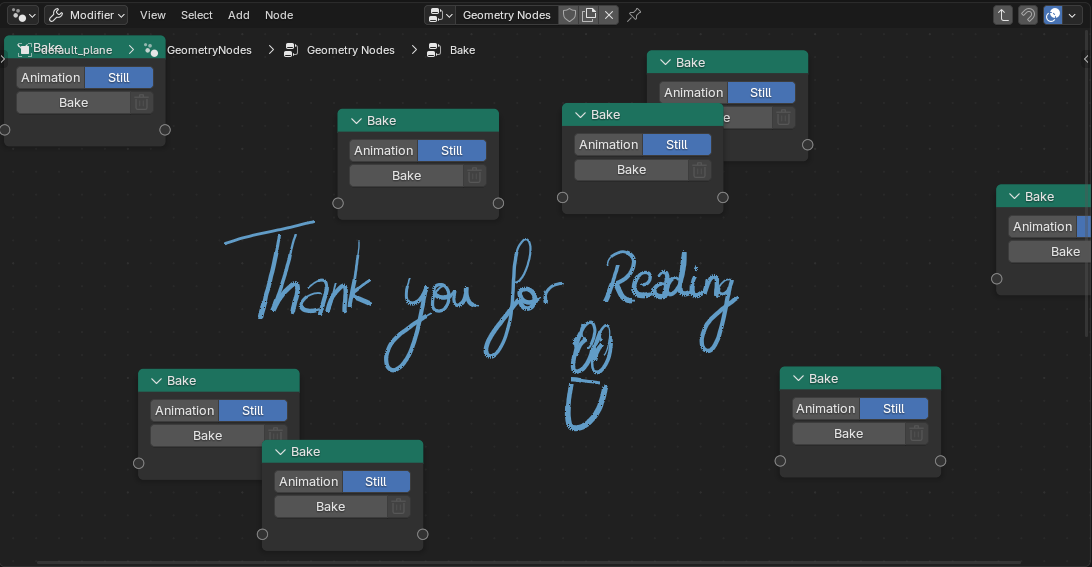Screen dimensions: 1092x567
Task: Click Bake button on the node below 'Reading'
Action: [x=848, y=433]
